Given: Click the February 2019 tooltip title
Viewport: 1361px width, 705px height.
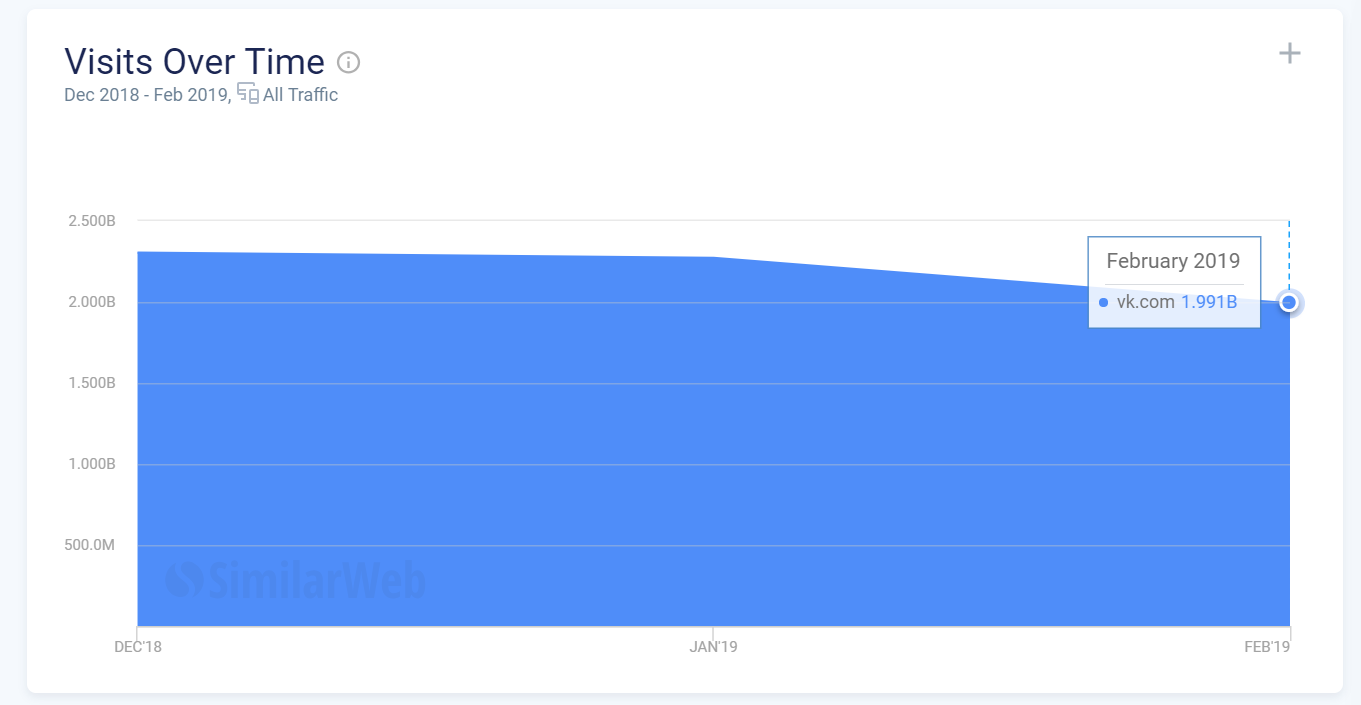Looking at the screenshot, I should 1173,261.
